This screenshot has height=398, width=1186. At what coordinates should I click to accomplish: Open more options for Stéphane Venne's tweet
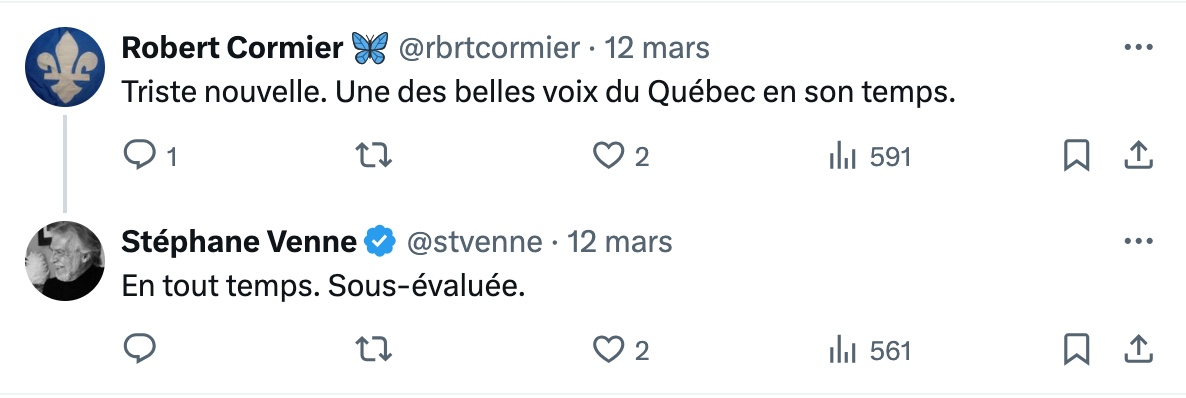[1138, 241]
